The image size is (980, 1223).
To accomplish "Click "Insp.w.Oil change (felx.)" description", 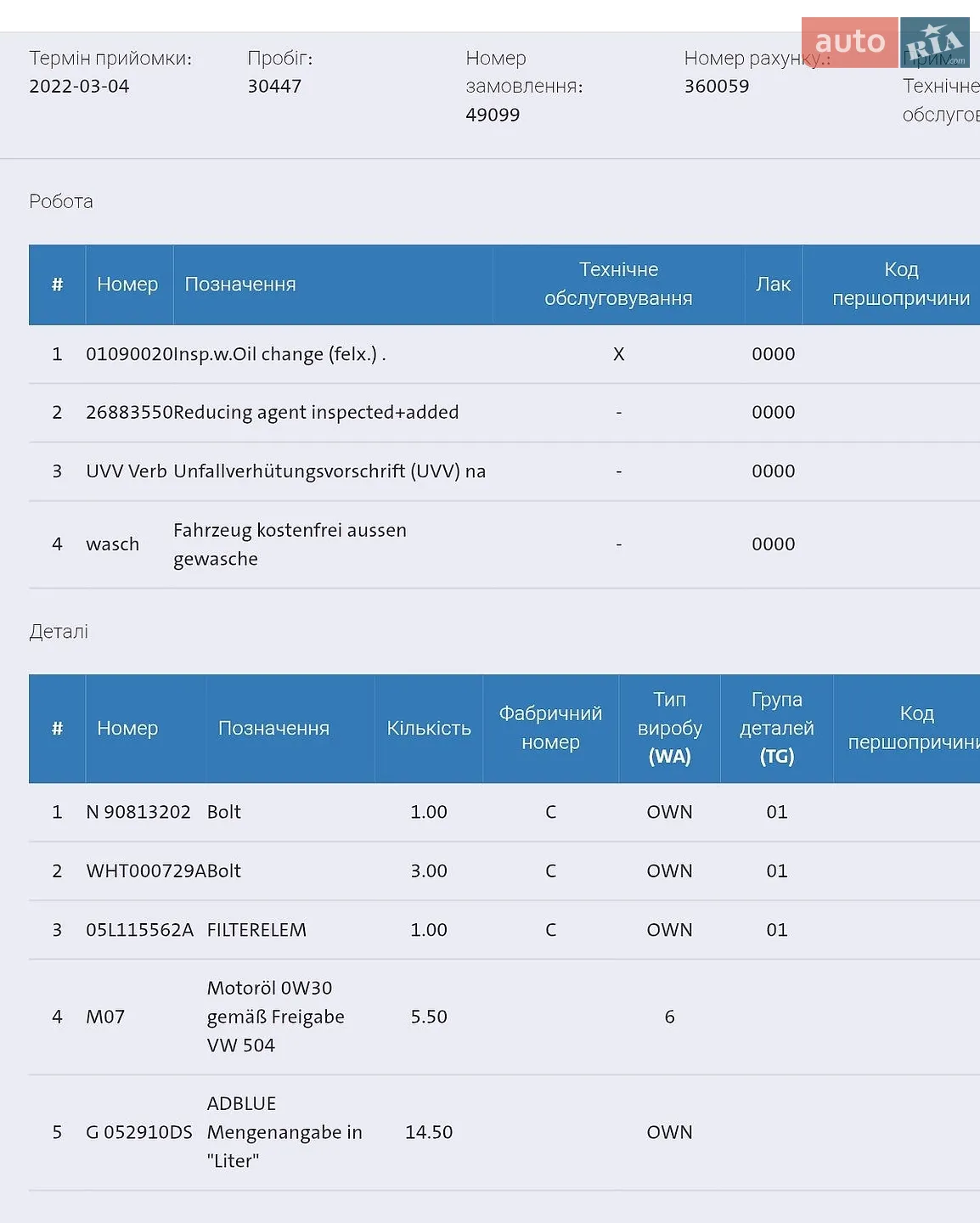I will pos(279,354).
